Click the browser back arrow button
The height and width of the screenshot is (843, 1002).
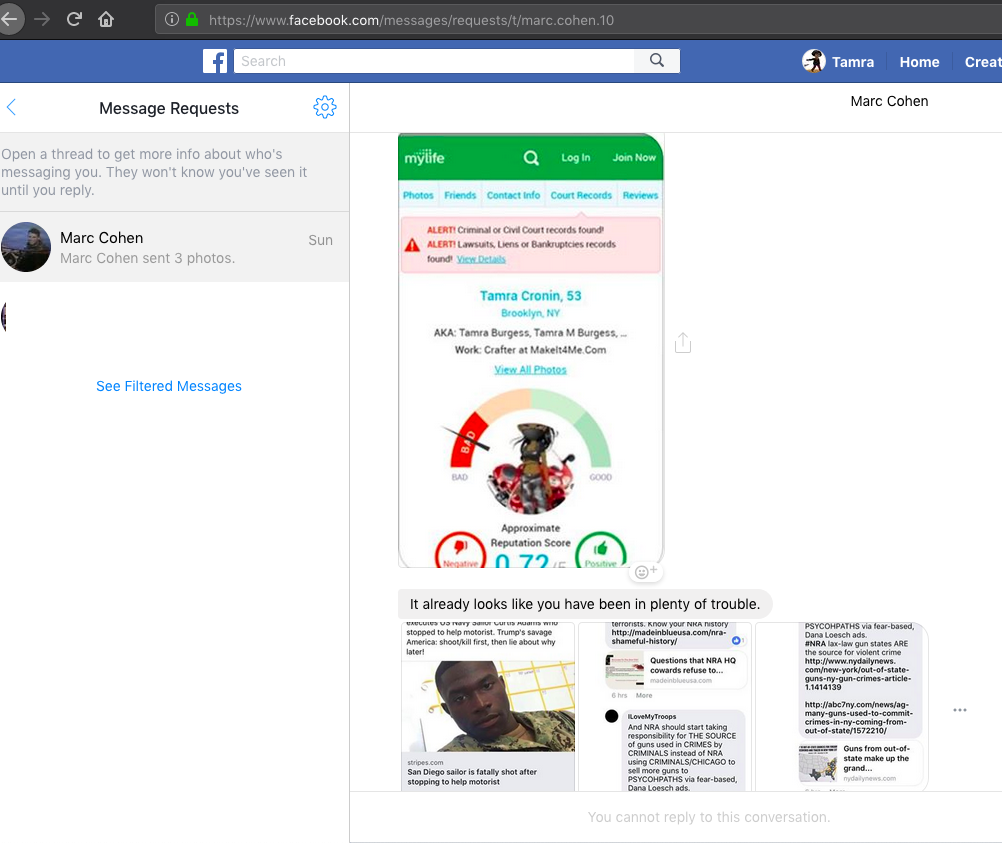[9, 19]
